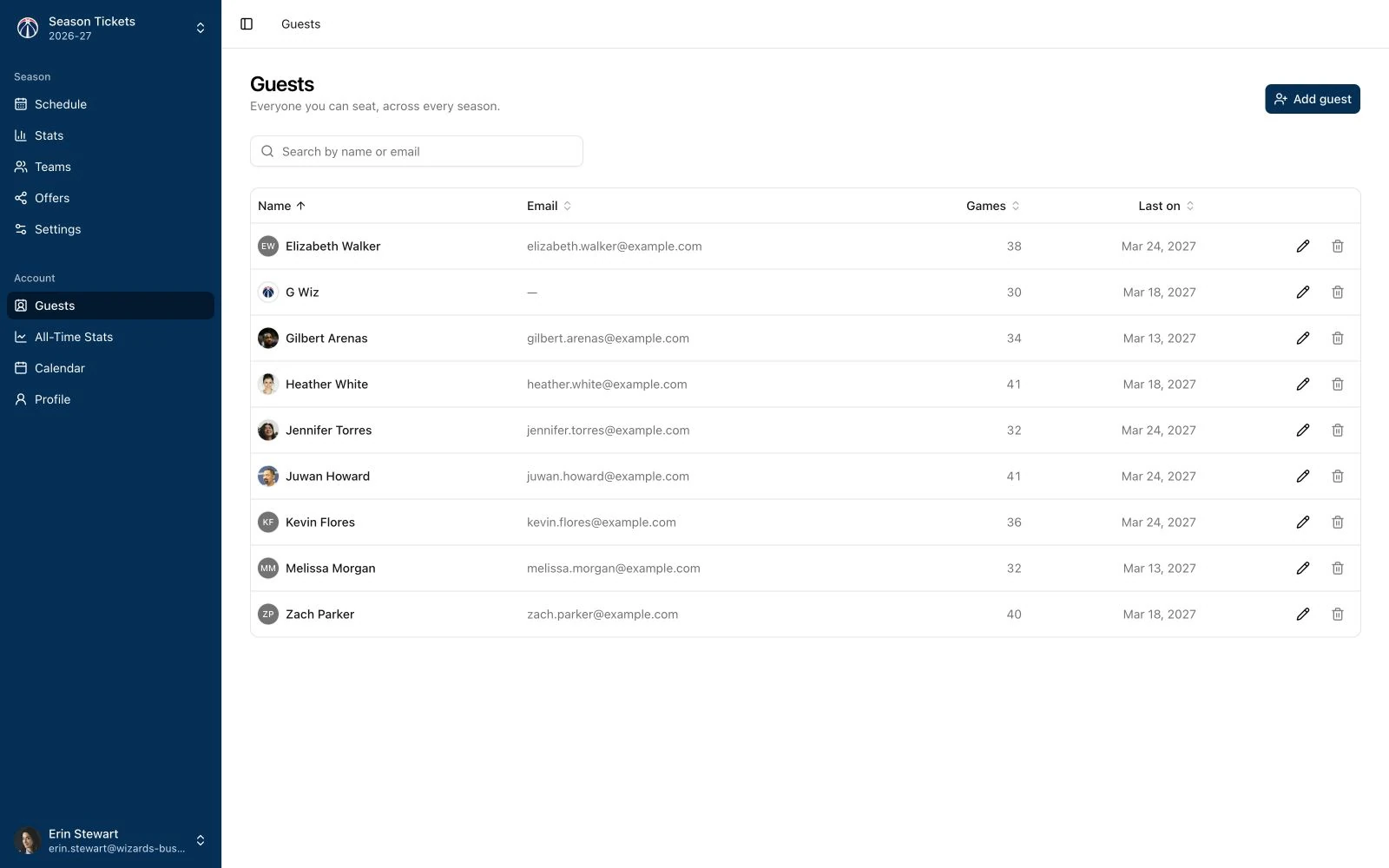This screenshot has width=1389, height=868.
Task: Edit Elizabeth Walker with the pencil icon
Action: point(1303,247)
